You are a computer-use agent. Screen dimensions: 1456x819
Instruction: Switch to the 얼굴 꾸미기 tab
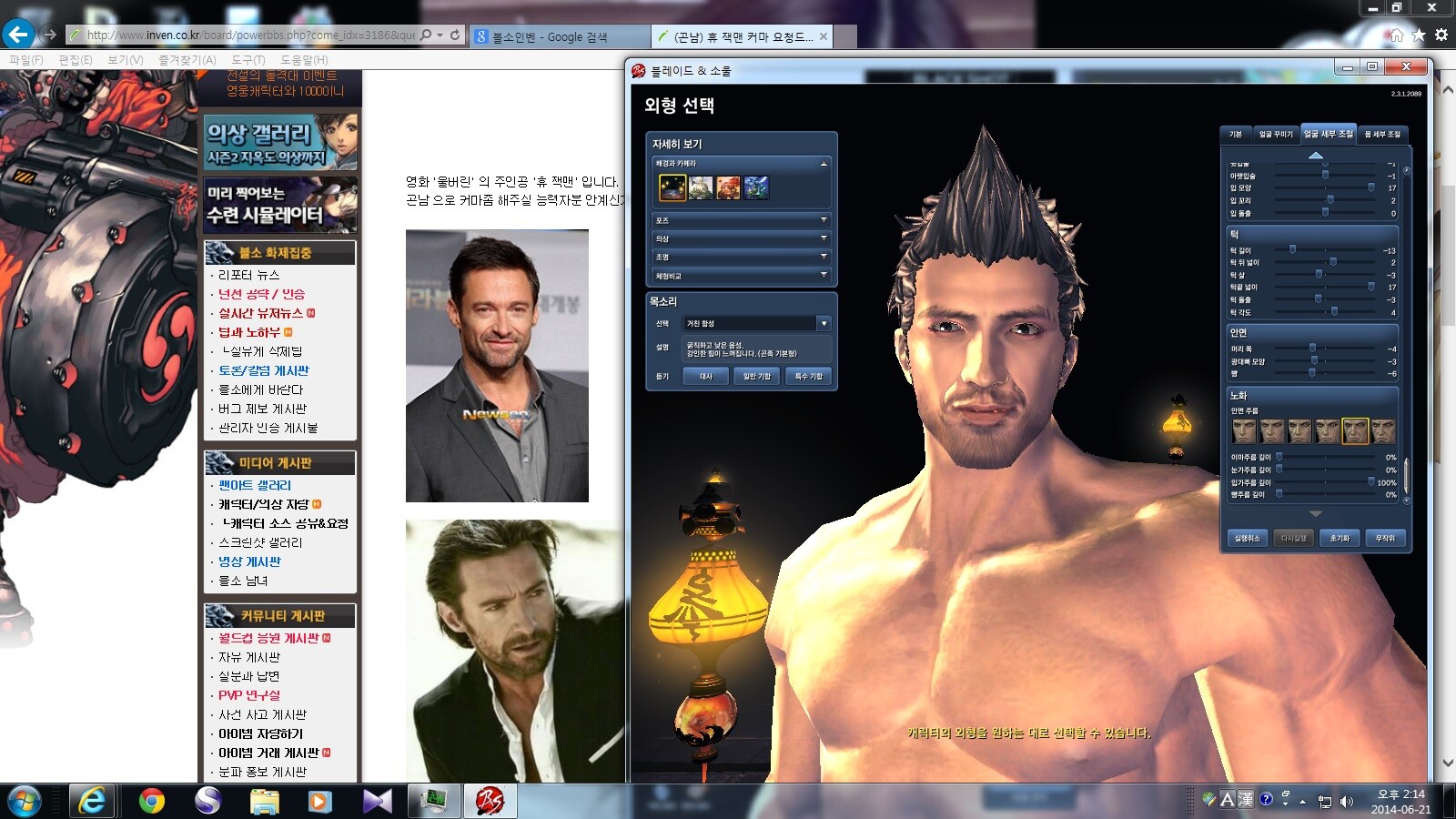pyautogui.click(x=1275, y=134)
